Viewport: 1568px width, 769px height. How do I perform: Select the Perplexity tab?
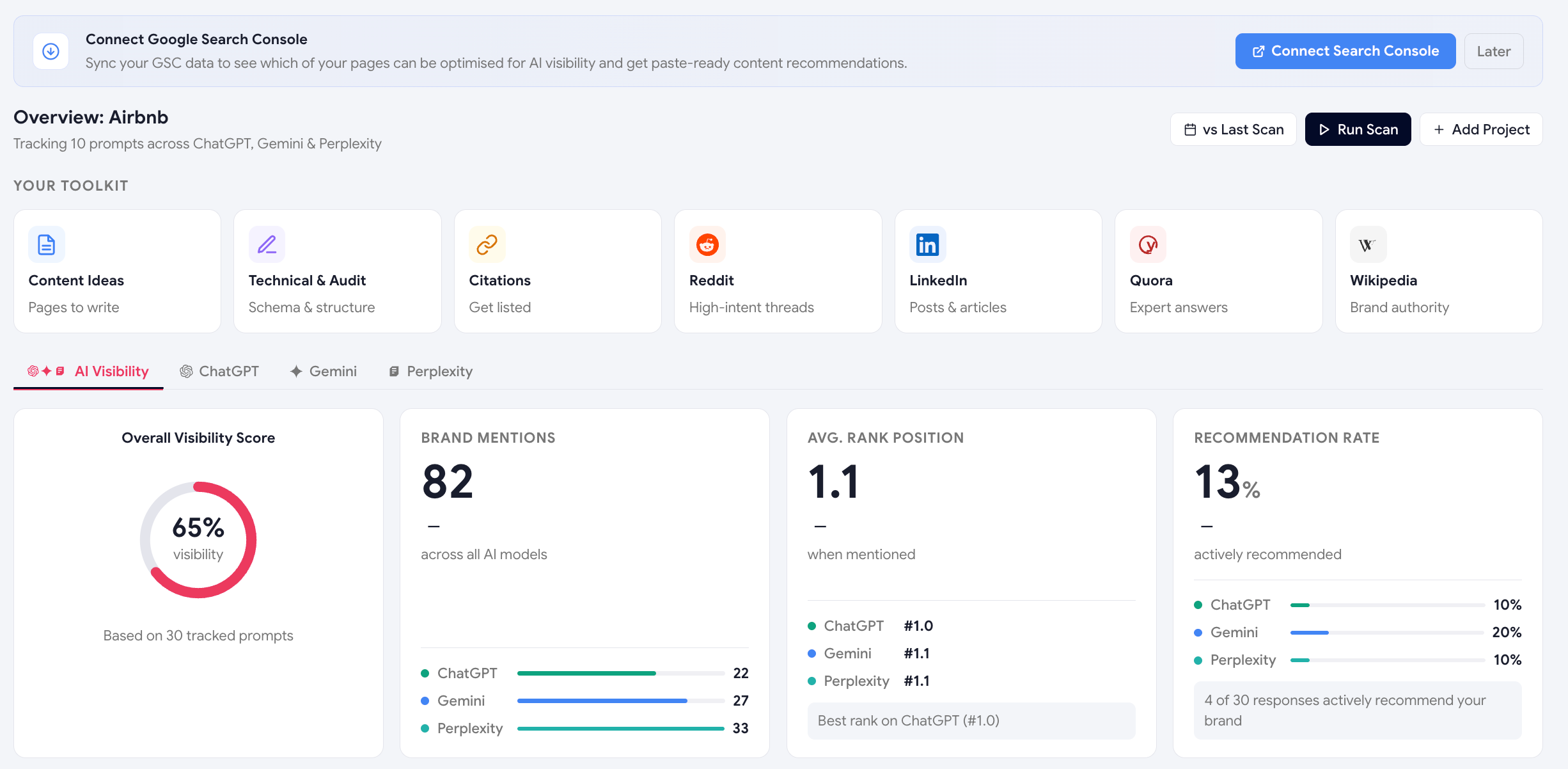(430, 372)
